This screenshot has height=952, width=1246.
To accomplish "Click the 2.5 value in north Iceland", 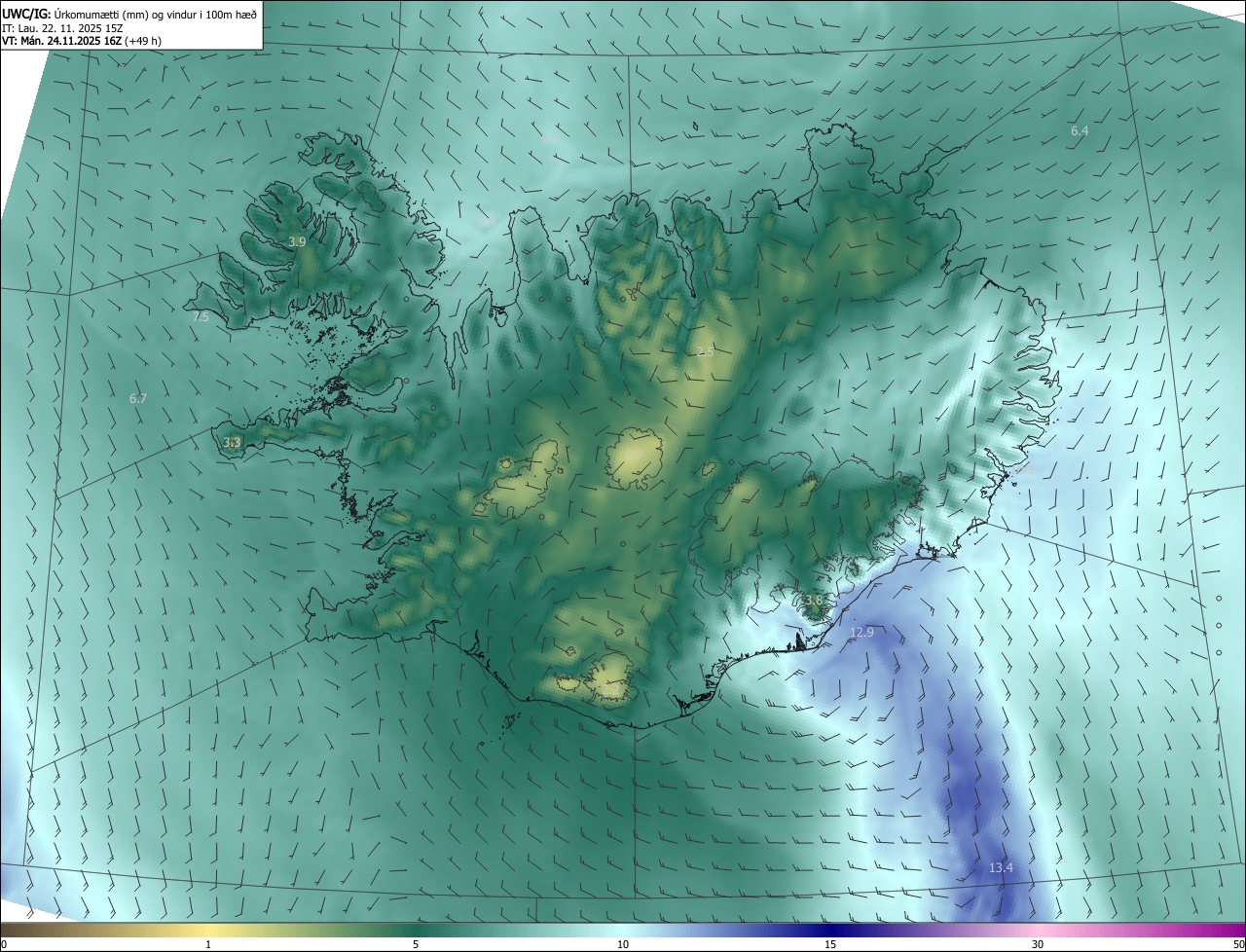I will point(706,351).
